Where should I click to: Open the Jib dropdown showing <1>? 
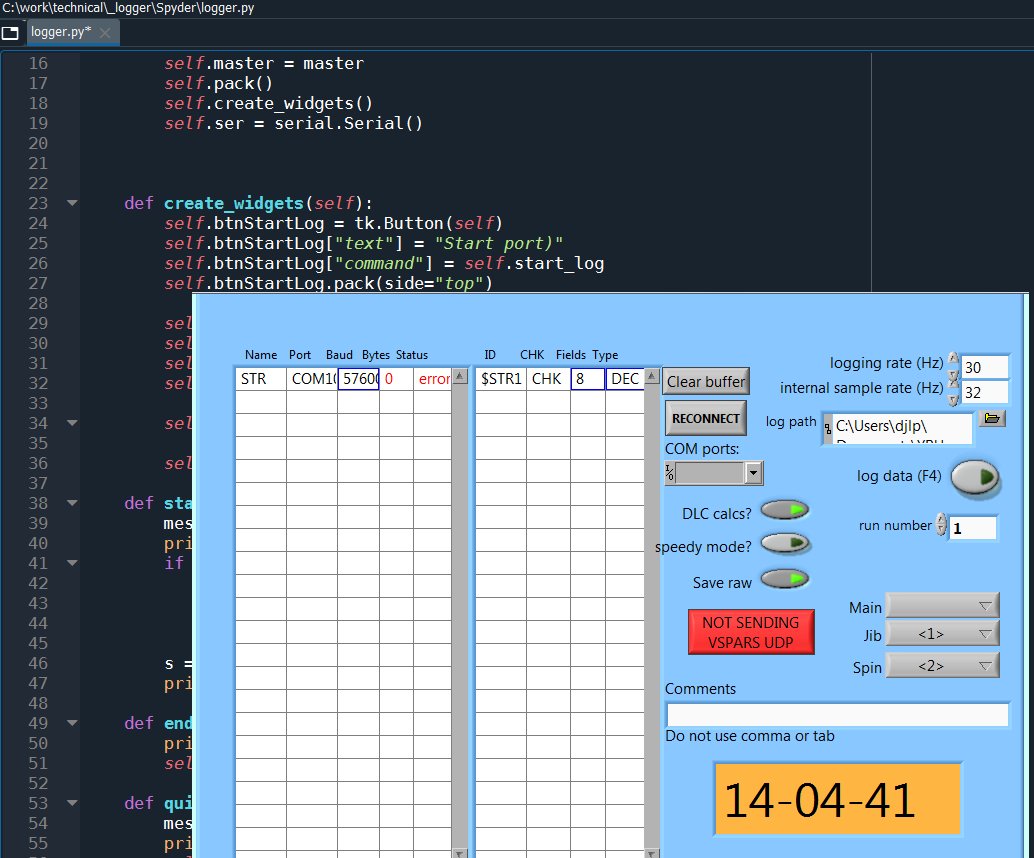942,634
